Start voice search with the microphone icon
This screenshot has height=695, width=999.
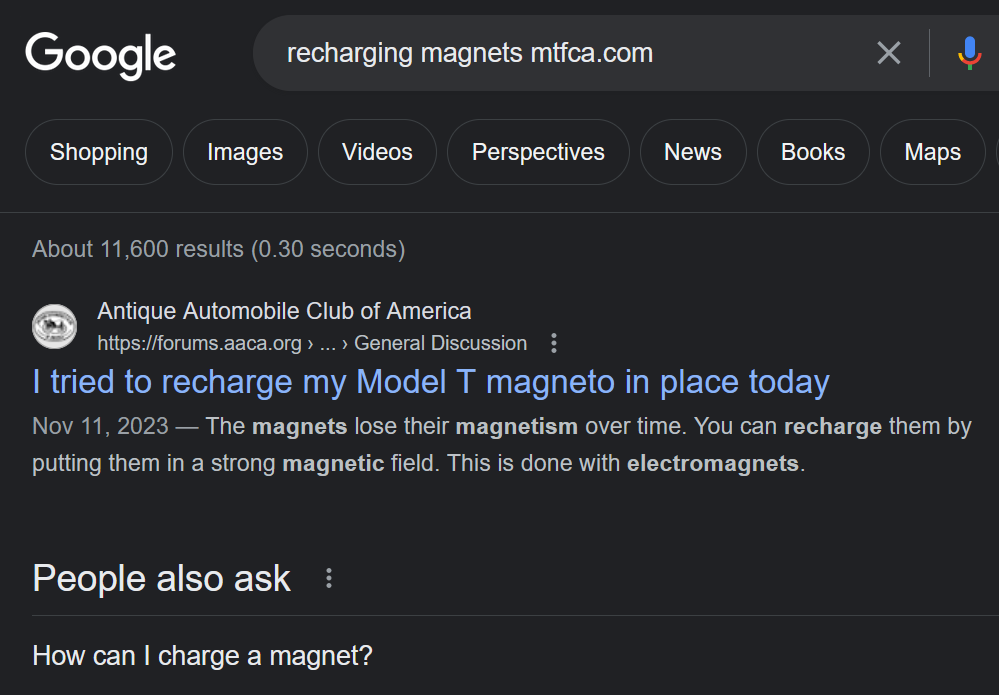tap(968, 53)
